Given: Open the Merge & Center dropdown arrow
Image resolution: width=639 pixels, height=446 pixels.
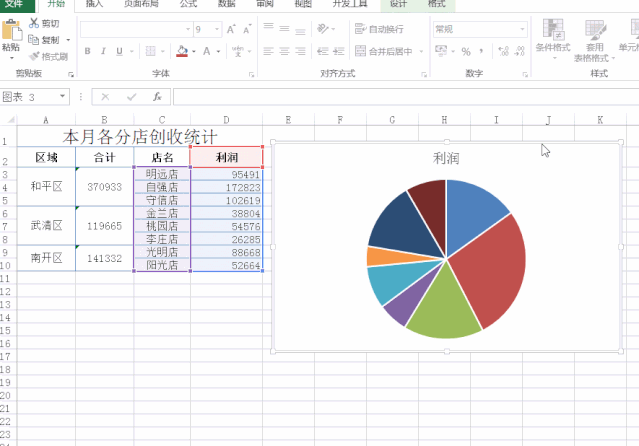Looking at the screenshot, I should [421, 51].
